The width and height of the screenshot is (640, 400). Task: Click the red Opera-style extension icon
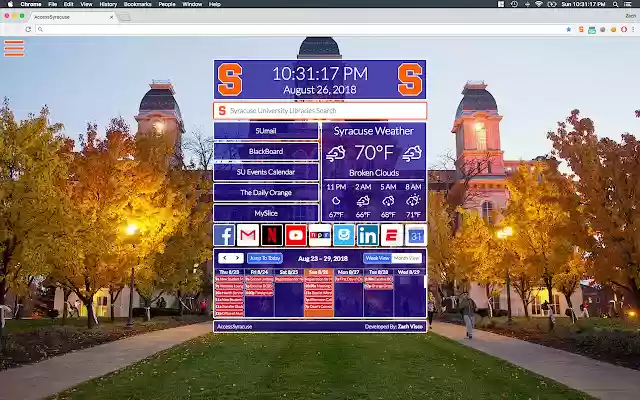click(624, 29)
